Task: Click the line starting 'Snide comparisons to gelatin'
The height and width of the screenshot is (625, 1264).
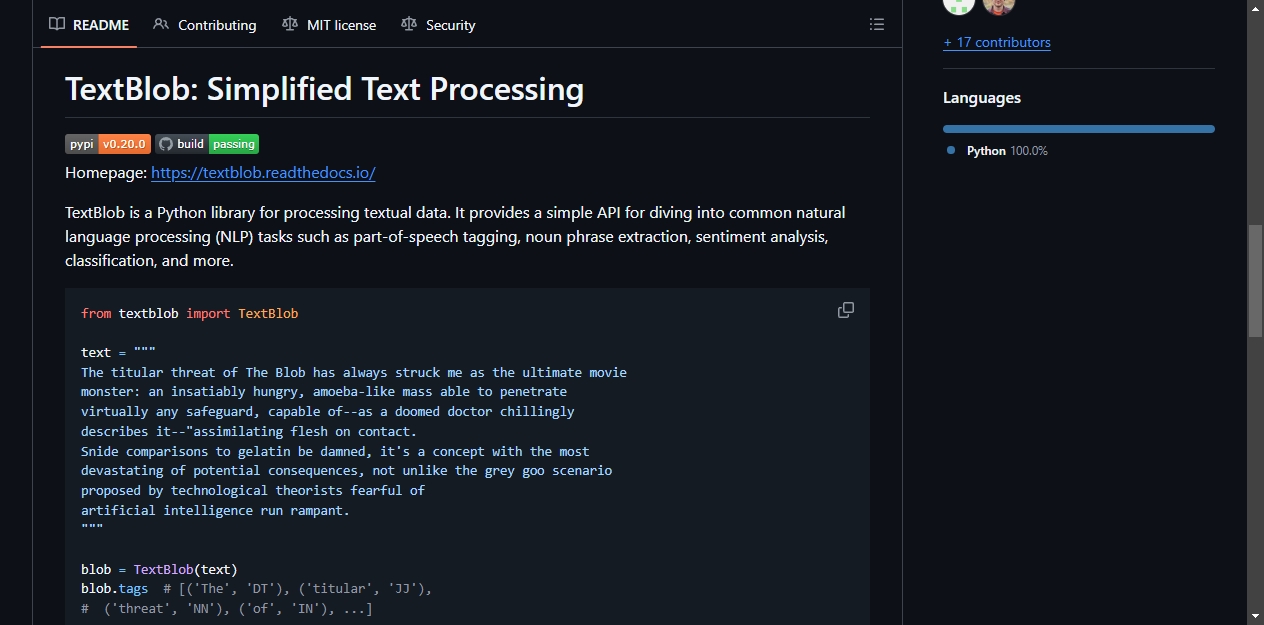Action: 335,451
